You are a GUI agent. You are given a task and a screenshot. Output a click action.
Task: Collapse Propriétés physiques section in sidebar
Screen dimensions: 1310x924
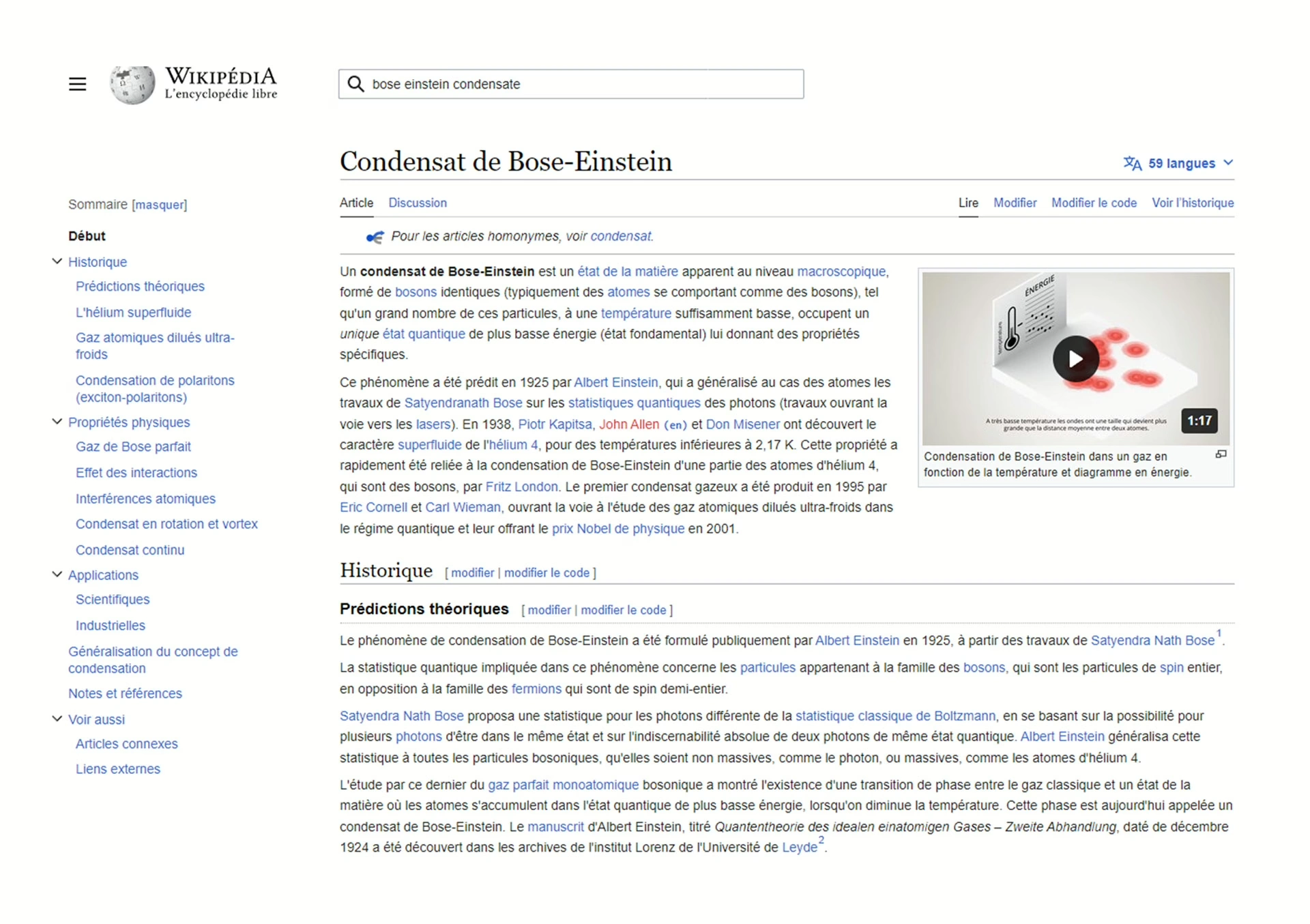[x=57, y=422]
